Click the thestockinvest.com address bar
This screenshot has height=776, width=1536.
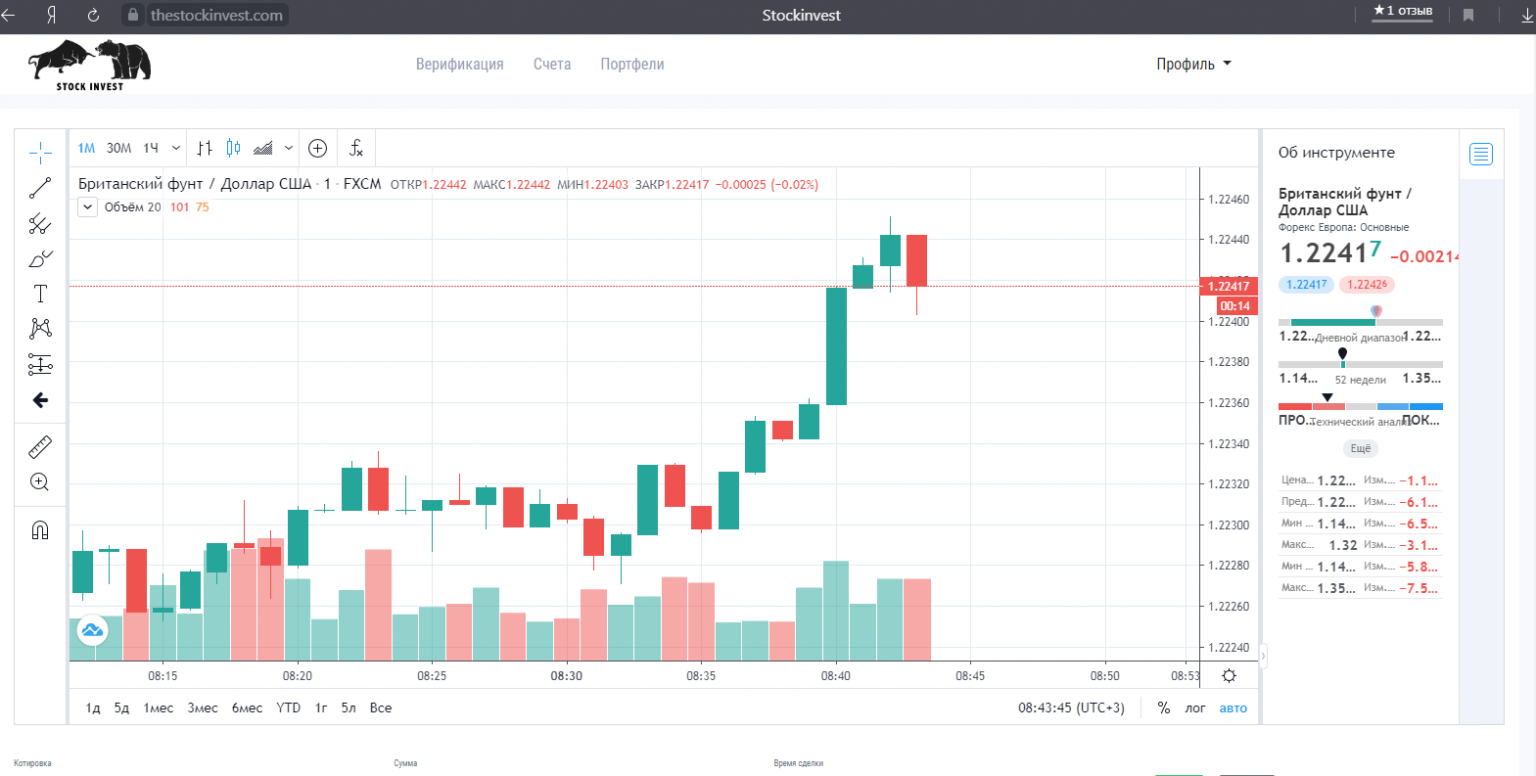205,15
